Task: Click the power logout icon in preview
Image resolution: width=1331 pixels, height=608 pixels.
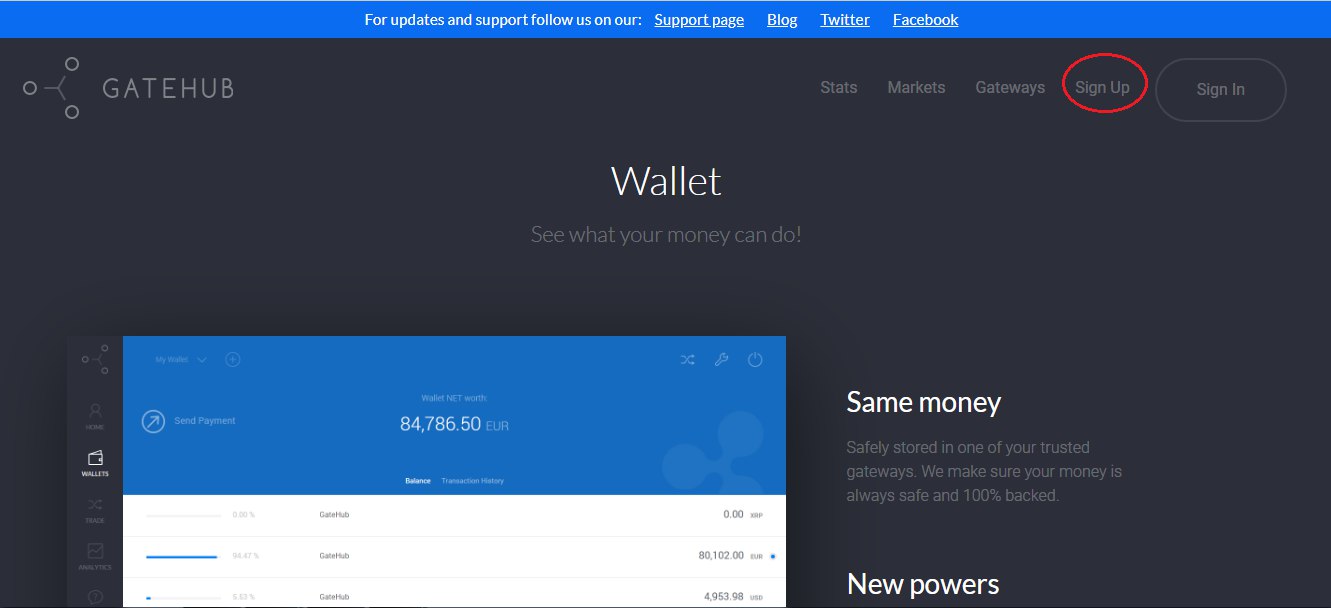Action: [x=755, y=360]
